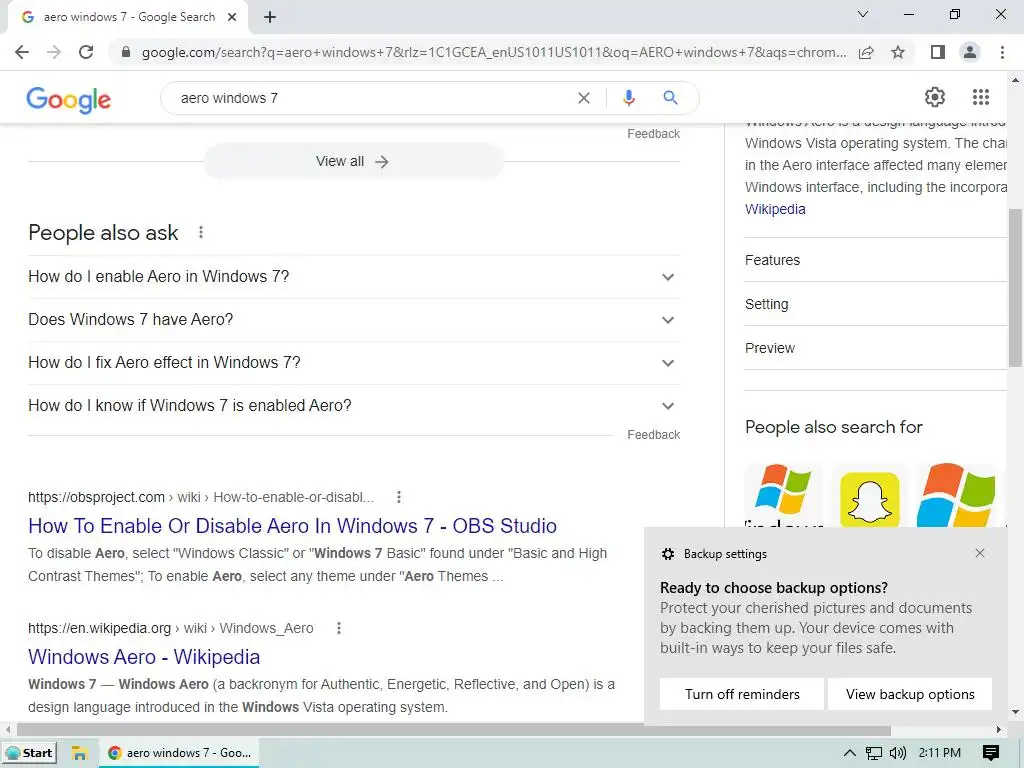The height and width of the screenshot is (768, 1024).
Task: Click Feedback under People also ask
Action: pos(654,435)
